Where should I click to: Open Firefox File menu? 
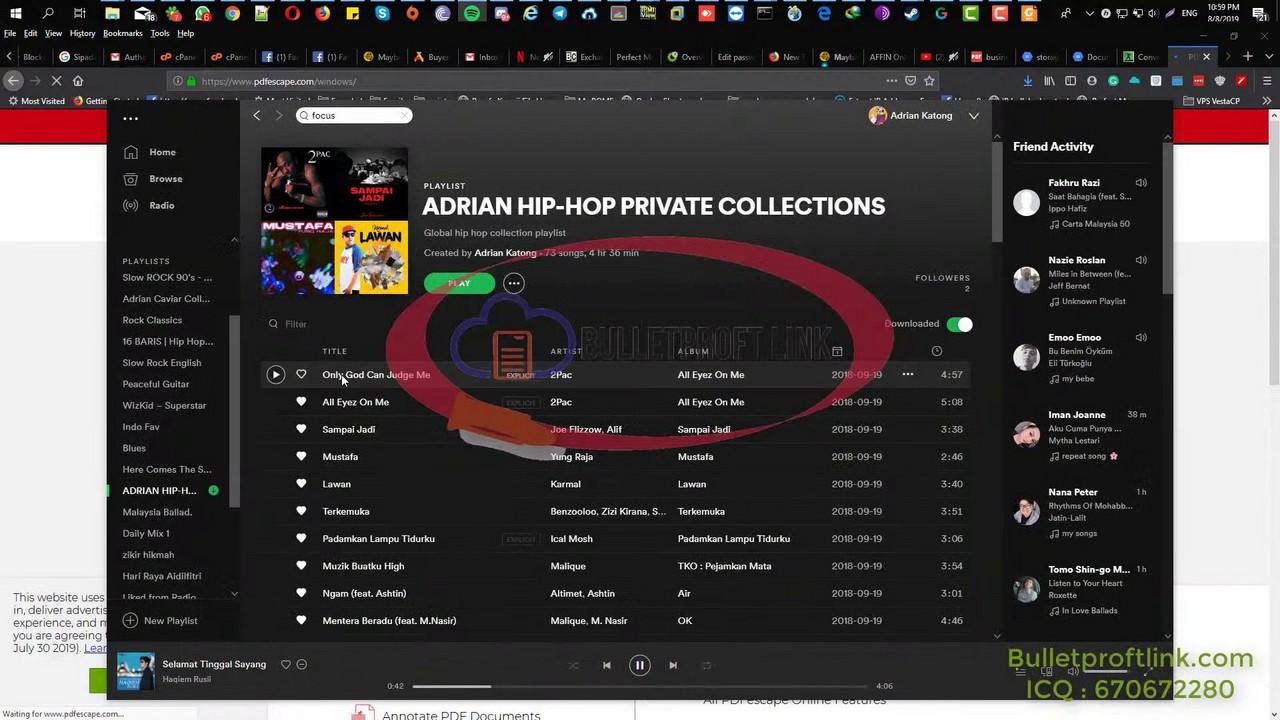tap(10, 33)
